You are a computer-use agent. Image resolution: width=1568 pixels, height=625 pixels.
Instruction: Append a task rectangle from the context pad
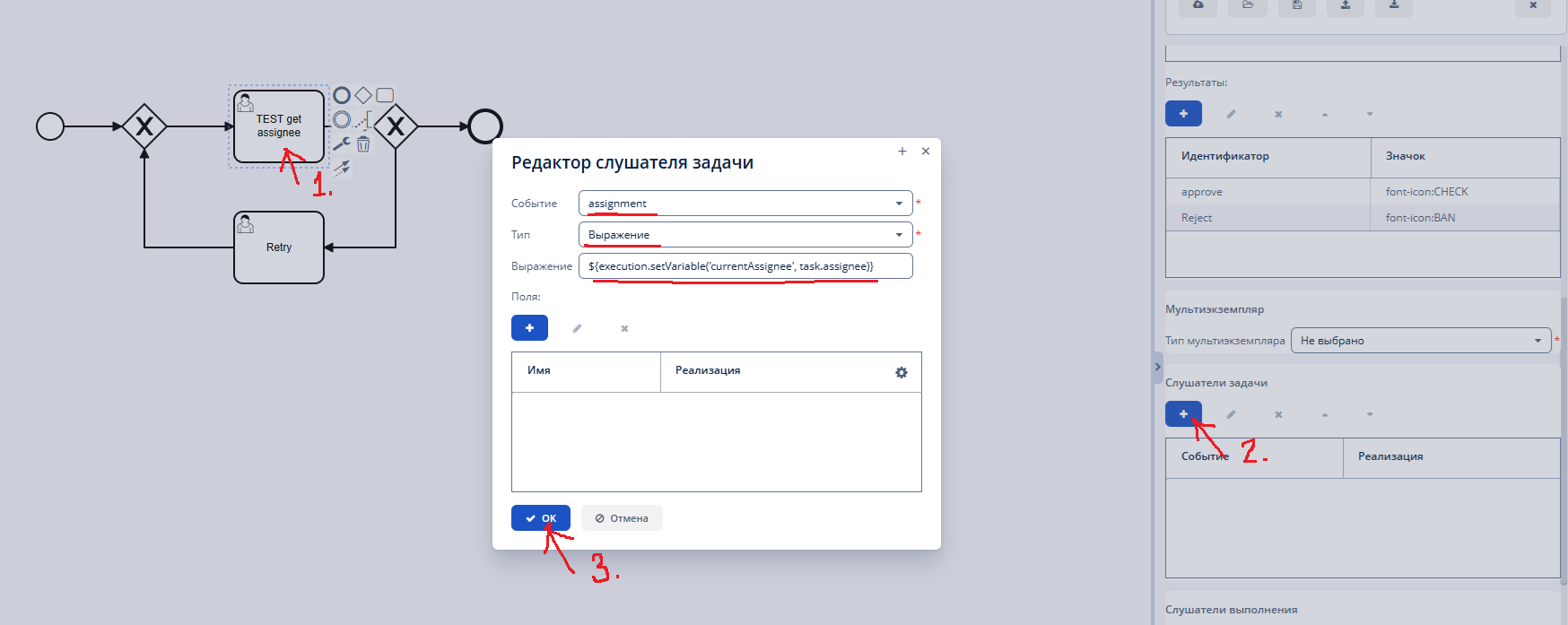point(385,95)
